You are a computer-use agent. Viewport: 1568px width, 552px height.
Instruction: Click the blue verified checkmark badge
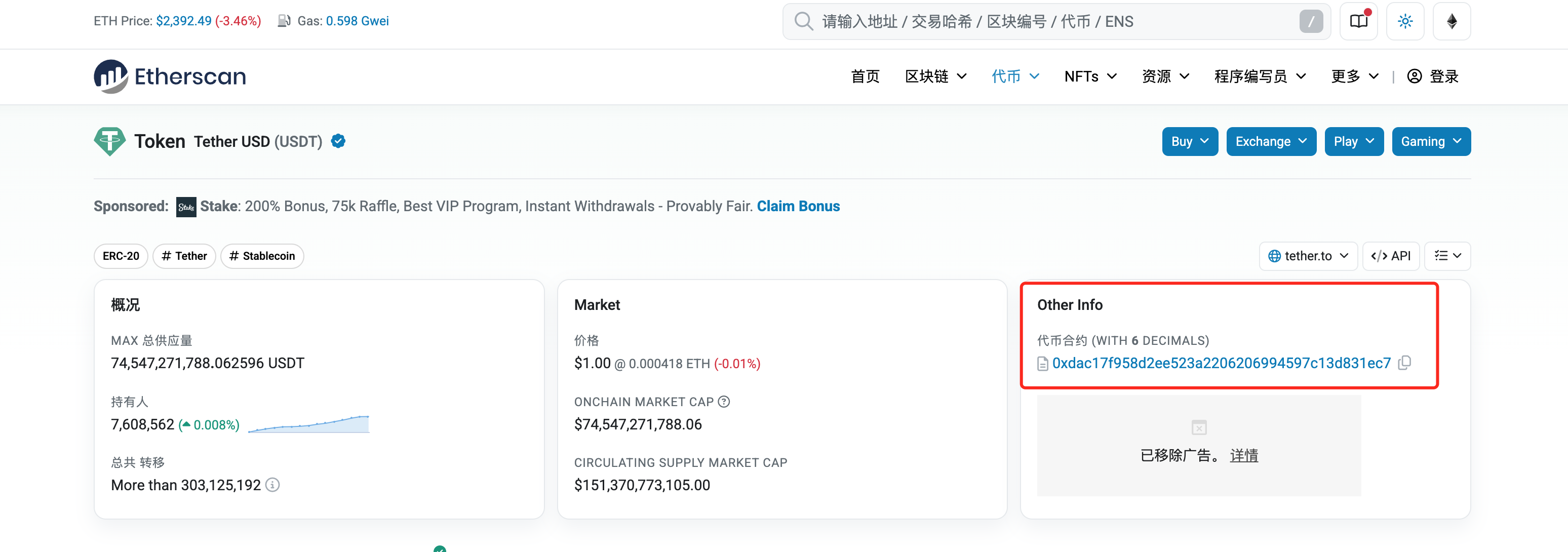pos(338,141)
